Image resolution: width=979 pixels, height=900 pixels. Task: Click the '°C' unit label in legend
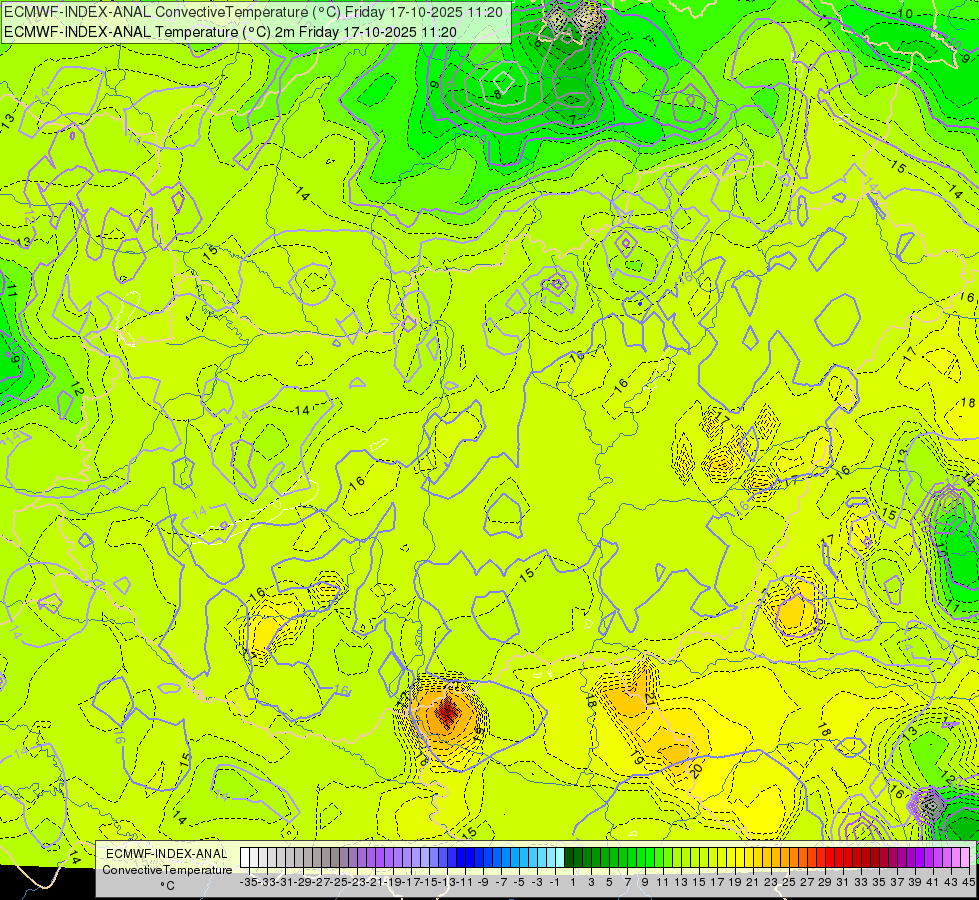coord(167,886)
